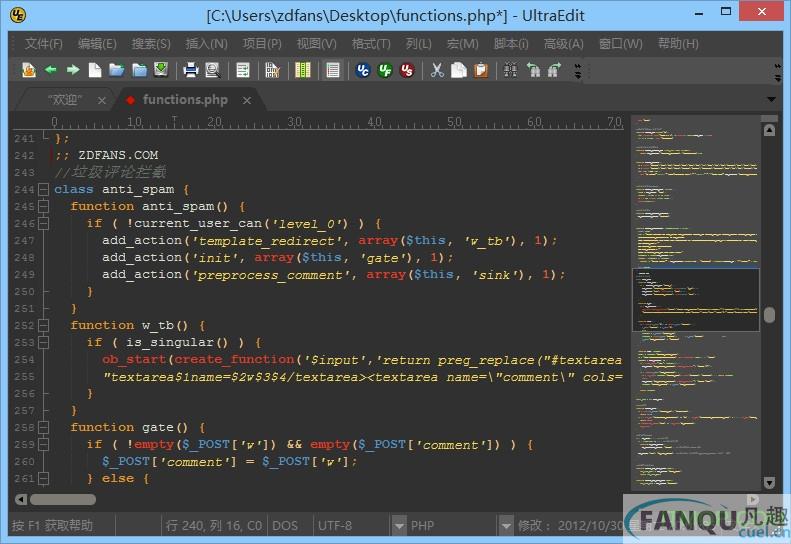
Task: Close the functions.php tab
Action: pyautogui.click(x=247, y=100)
